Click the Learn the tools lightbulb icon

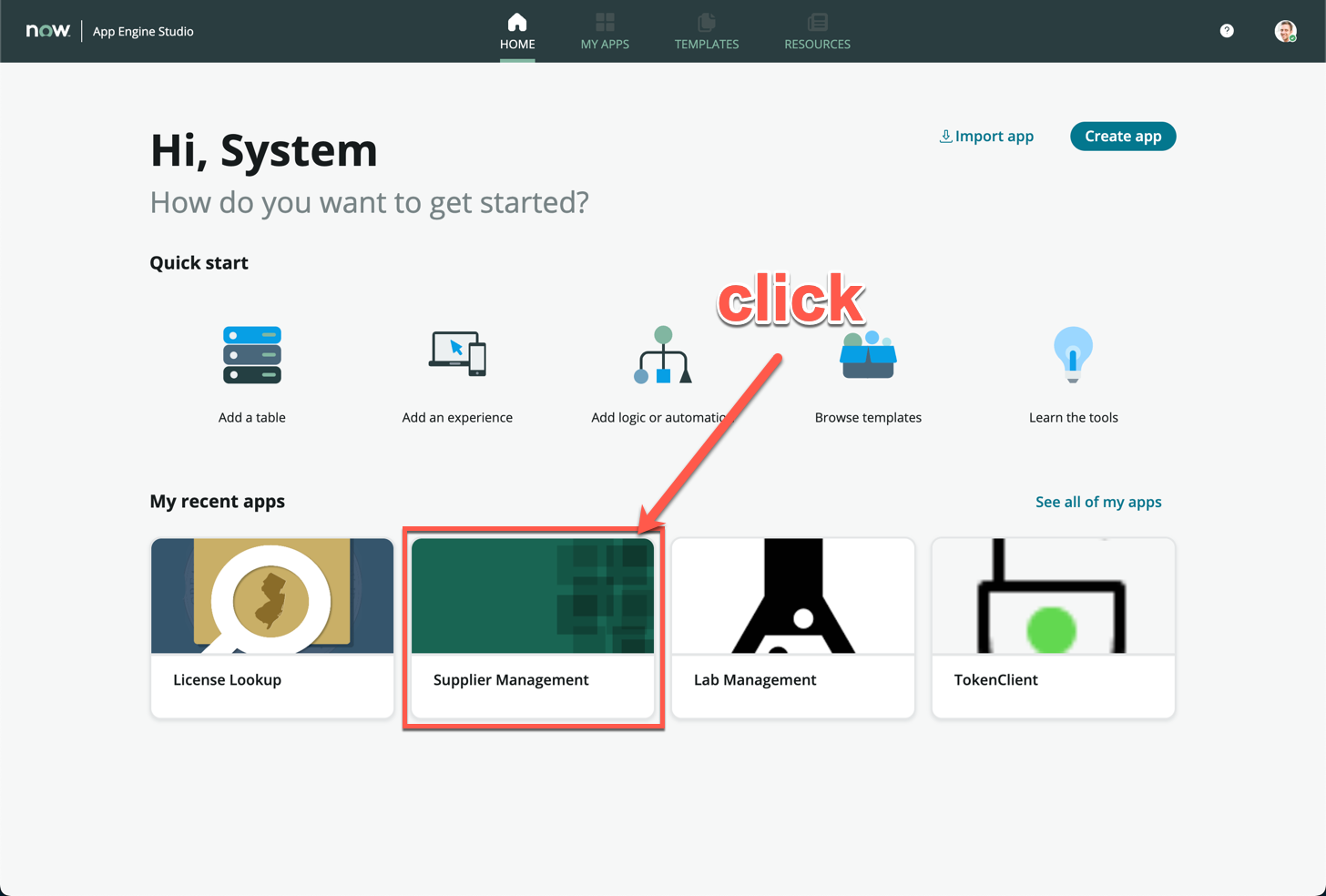tap(1073, 354)
